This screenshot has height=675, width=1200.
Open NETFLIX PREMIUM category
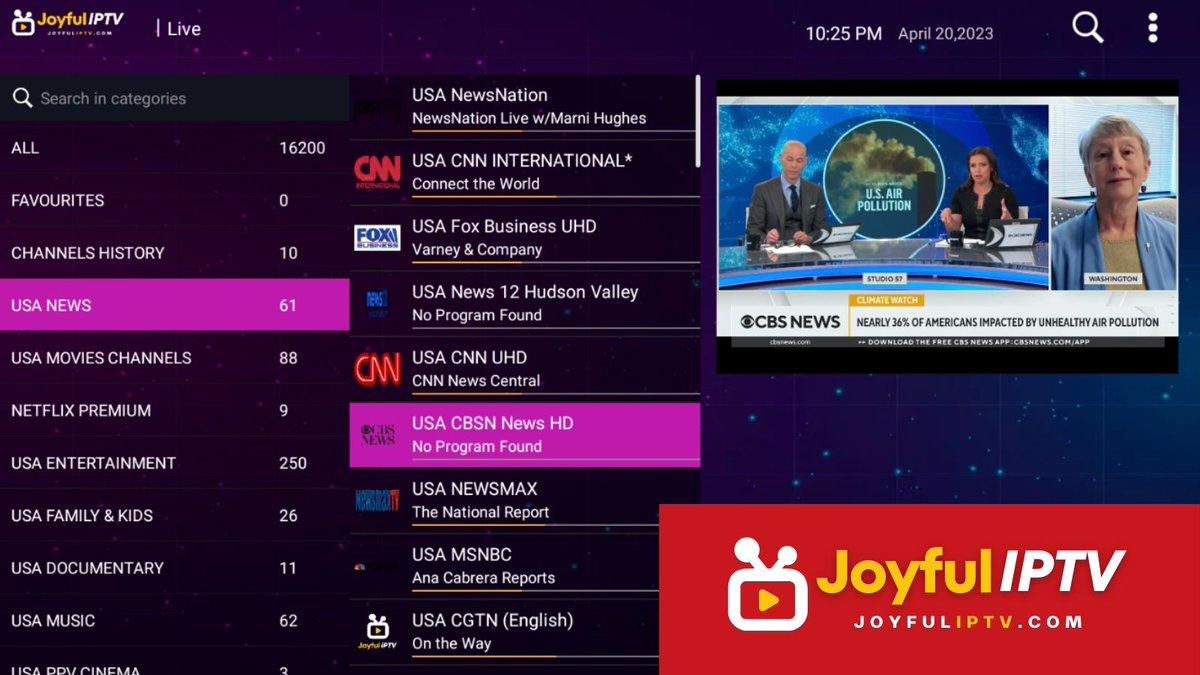[175, 410]
